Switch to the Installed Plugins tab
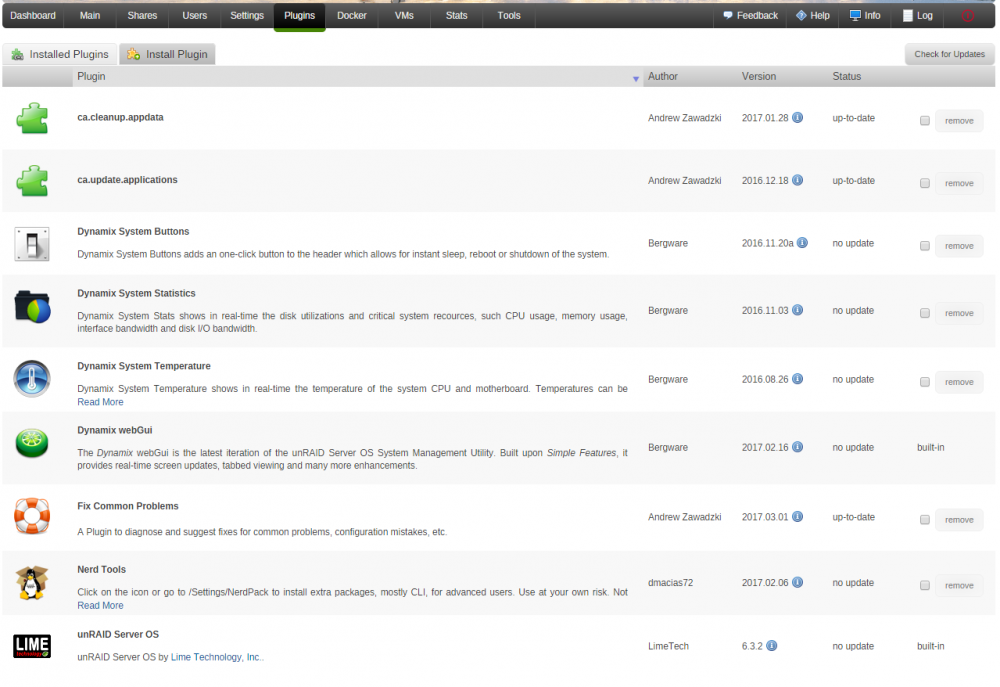 [61, 54]
